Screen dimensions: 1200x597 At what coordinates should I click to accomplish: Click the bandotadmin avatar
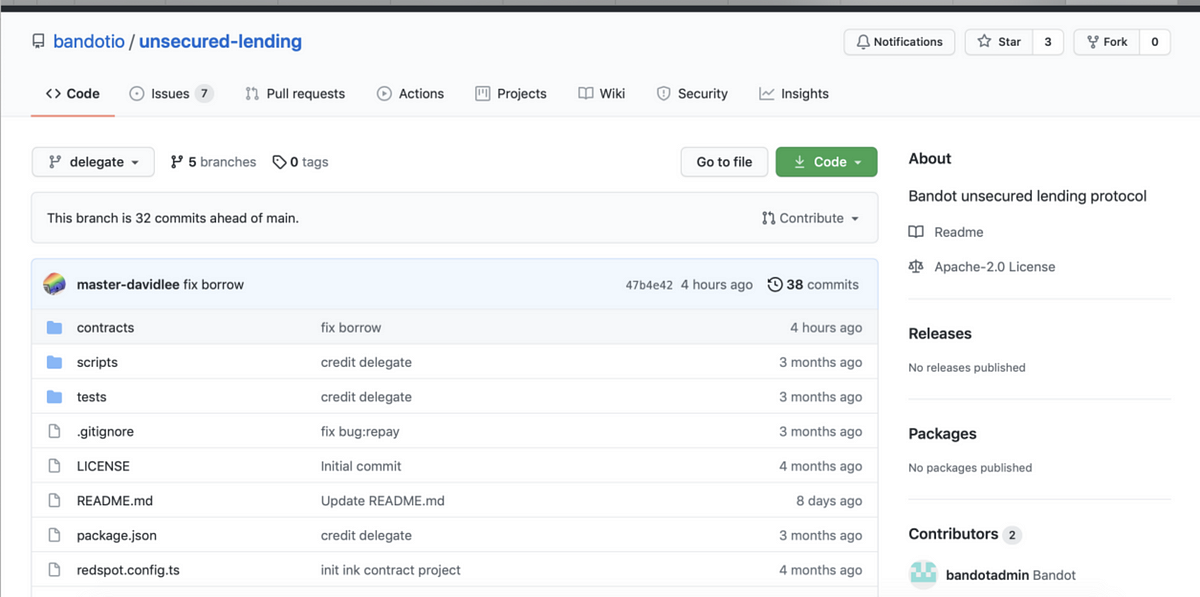pyautogui.click(x=922, y=575)
